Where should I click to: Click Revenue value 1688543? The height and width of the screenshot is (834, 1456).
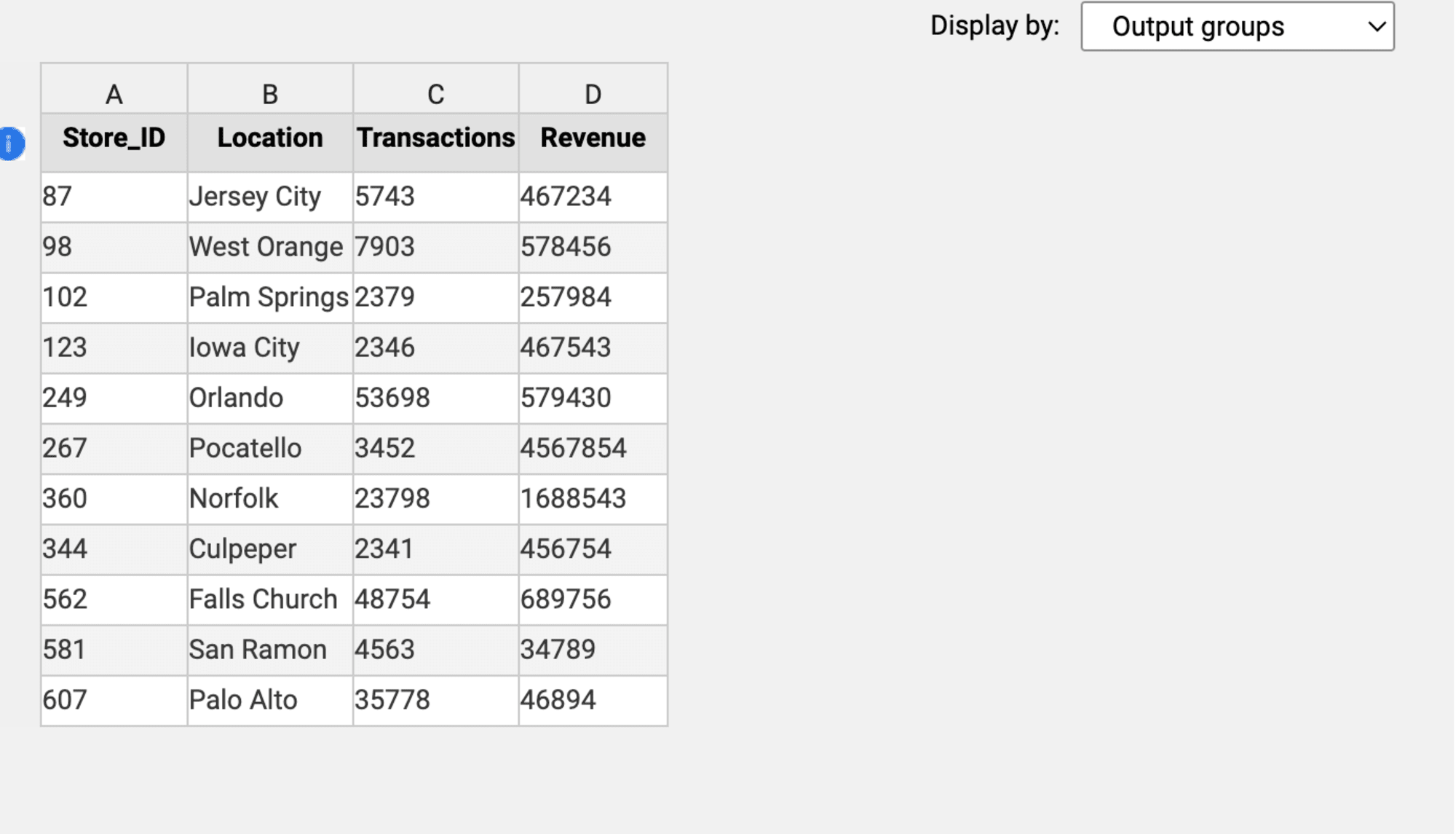coord(593,499)
